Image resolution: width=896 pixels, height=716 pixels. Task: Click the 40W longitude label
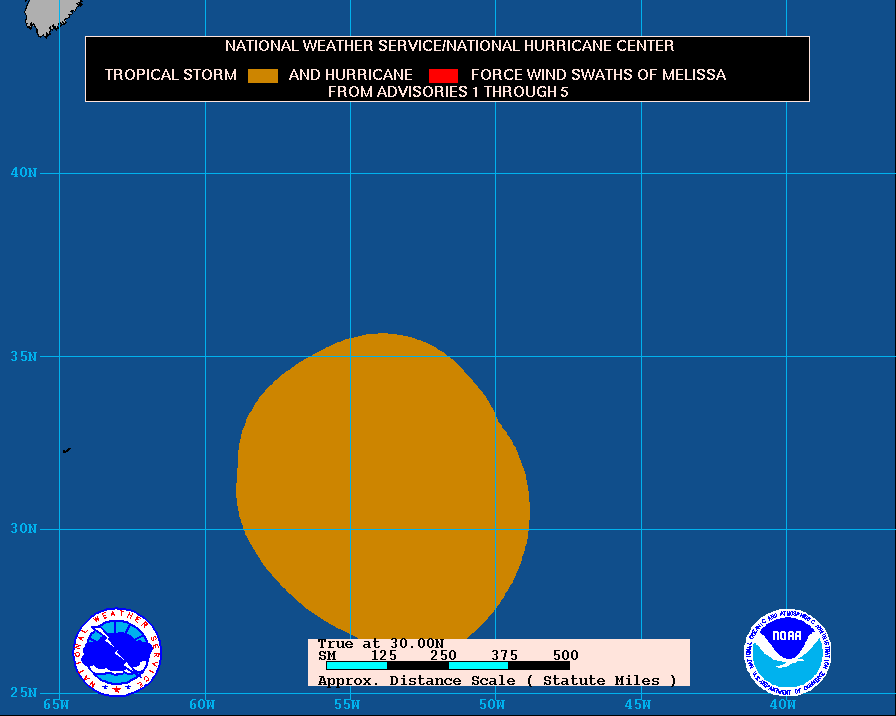click(x=783, y=705)
